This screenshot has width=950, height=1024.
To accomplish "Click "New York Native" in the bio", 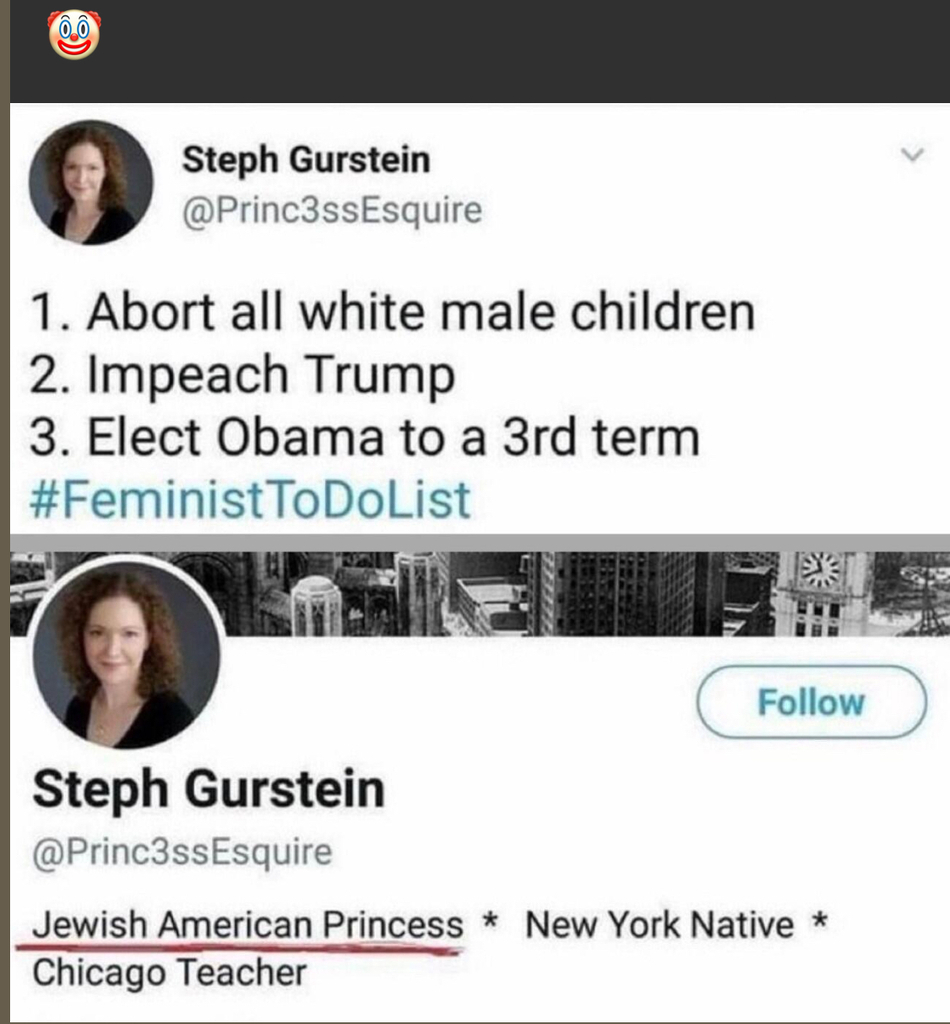I will pos(659,924).
